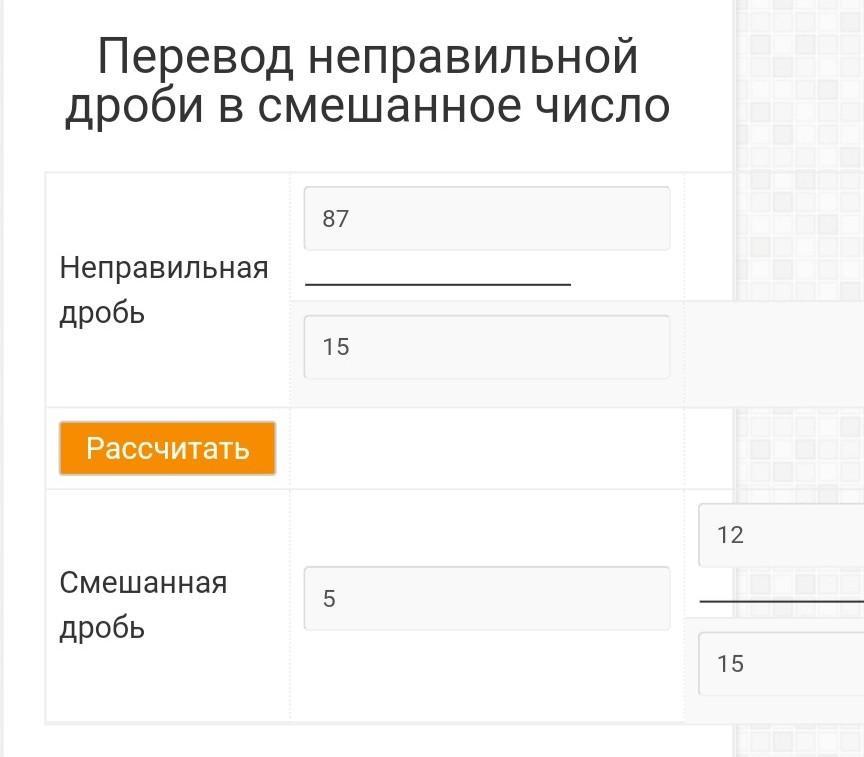Click 'дробь' under the Смешанная label

(x=102, y=628)
